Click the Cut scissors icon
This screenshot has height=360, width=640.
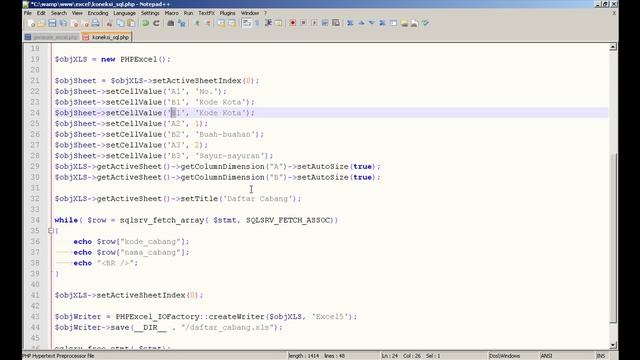109,23
